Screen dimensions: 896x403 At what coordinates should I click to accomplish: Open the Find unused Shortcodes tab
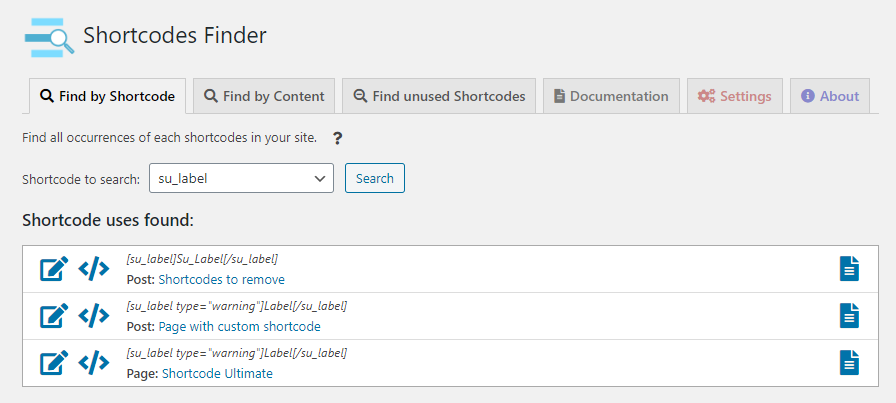pyautogui.click(x=439, y=96)
